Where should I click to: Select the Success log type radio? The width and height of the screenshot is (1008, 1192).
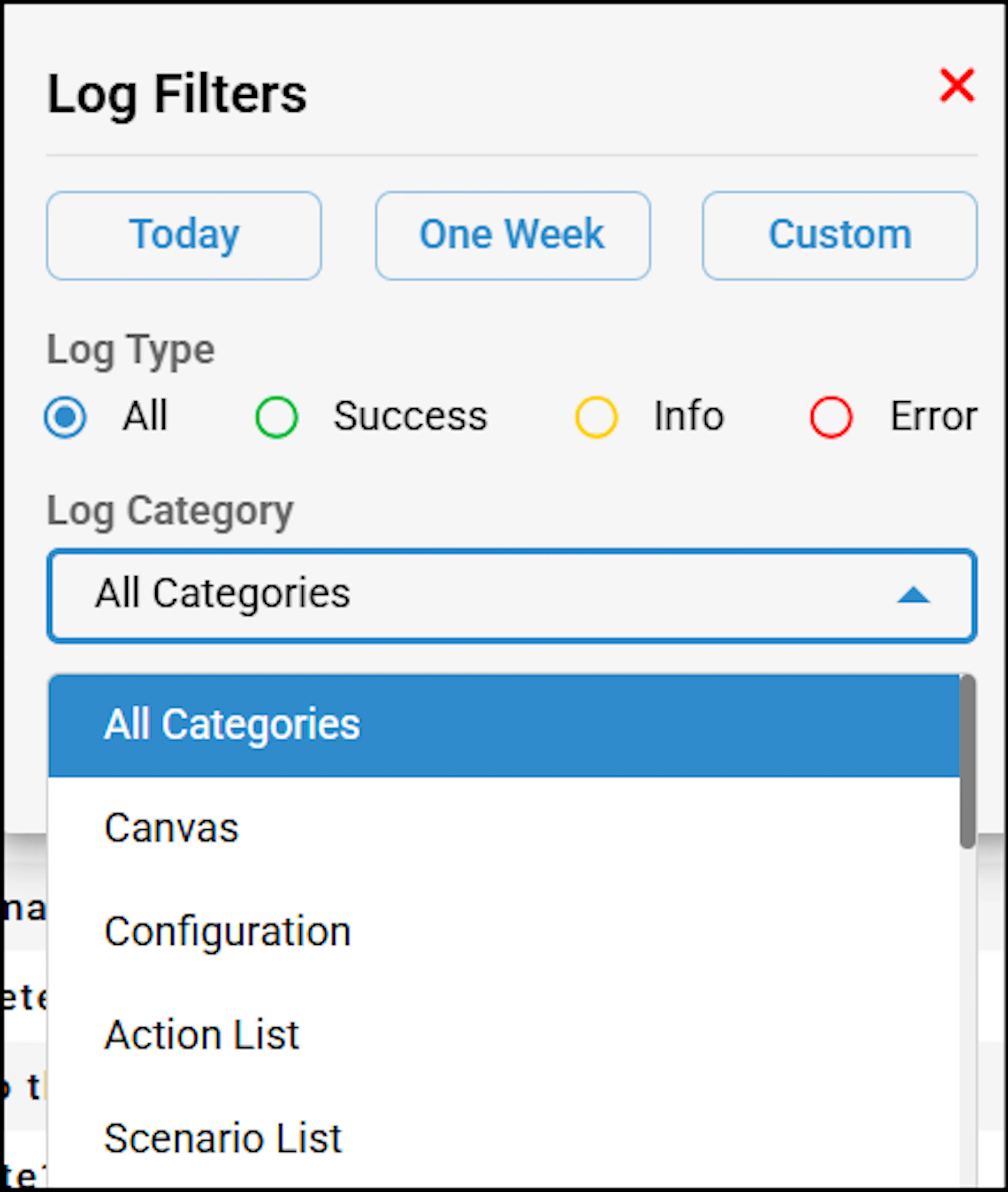click(277, 417)
